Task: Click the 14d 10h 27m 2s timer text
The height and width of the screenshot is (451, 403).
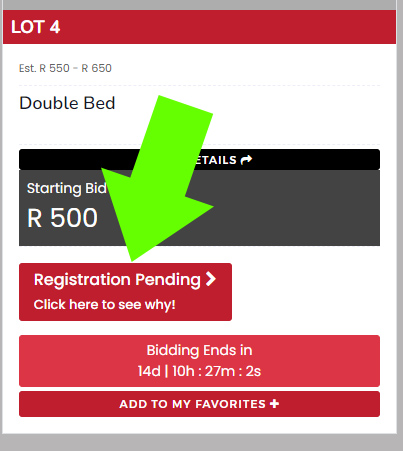Action: (x=199, y=371)
